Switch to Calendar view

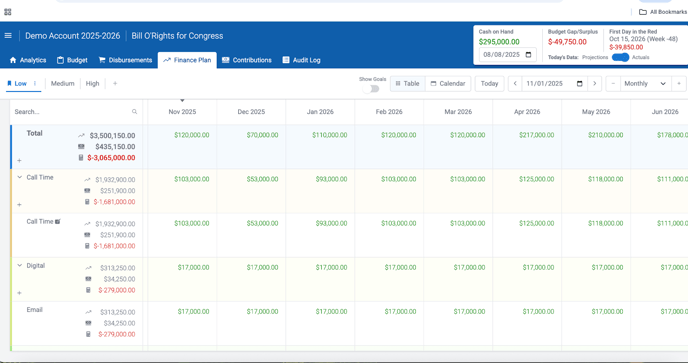coord(448,83)
